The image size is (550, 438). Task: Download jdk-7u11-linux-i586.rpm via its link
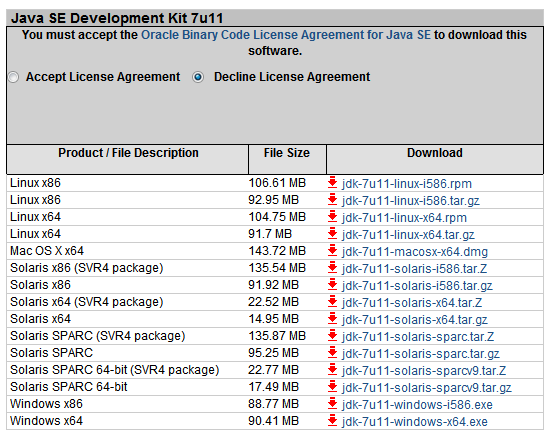click(407, 184)
